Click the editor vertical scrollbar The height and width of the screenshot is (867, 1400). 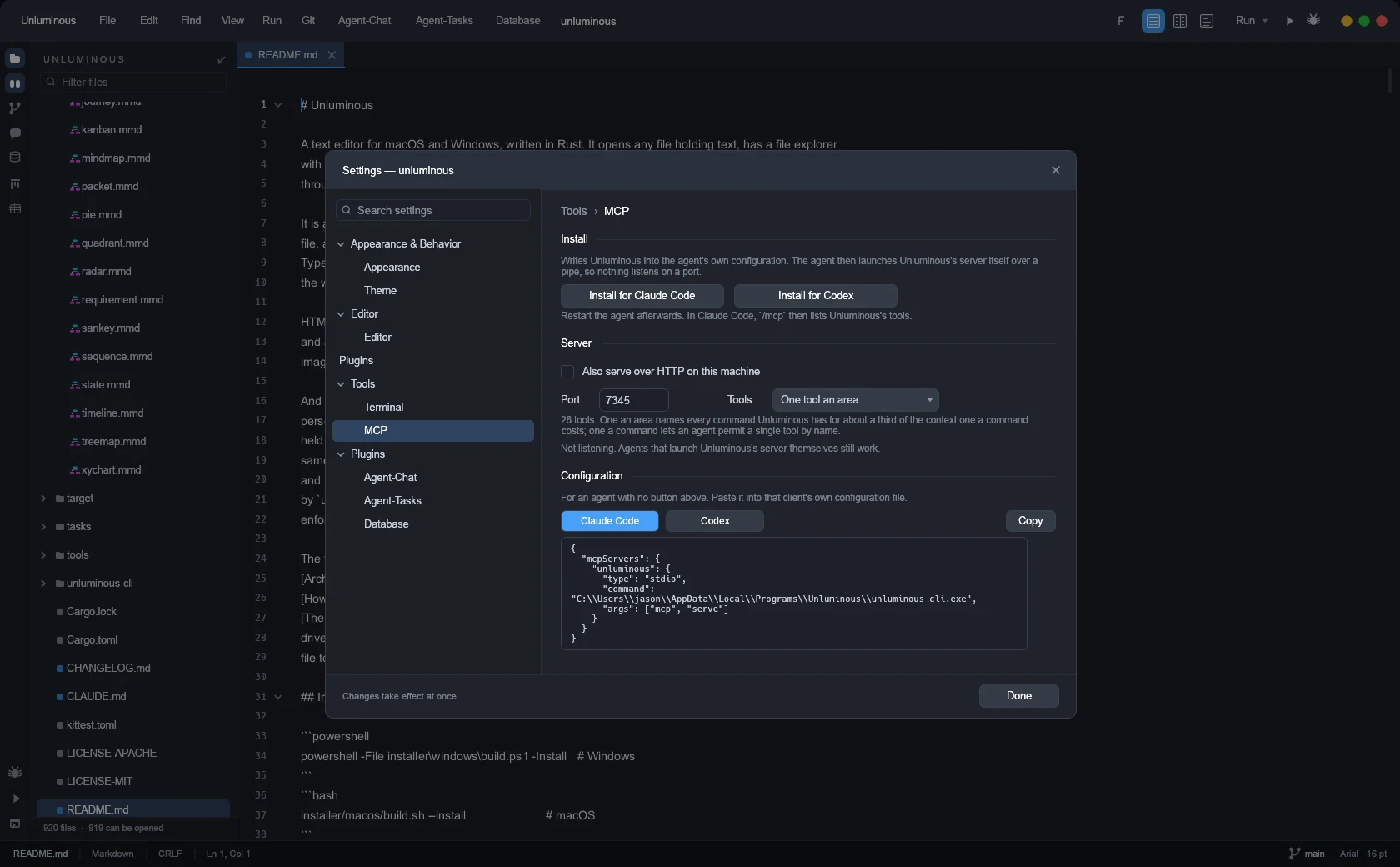tap(1390, 82)
